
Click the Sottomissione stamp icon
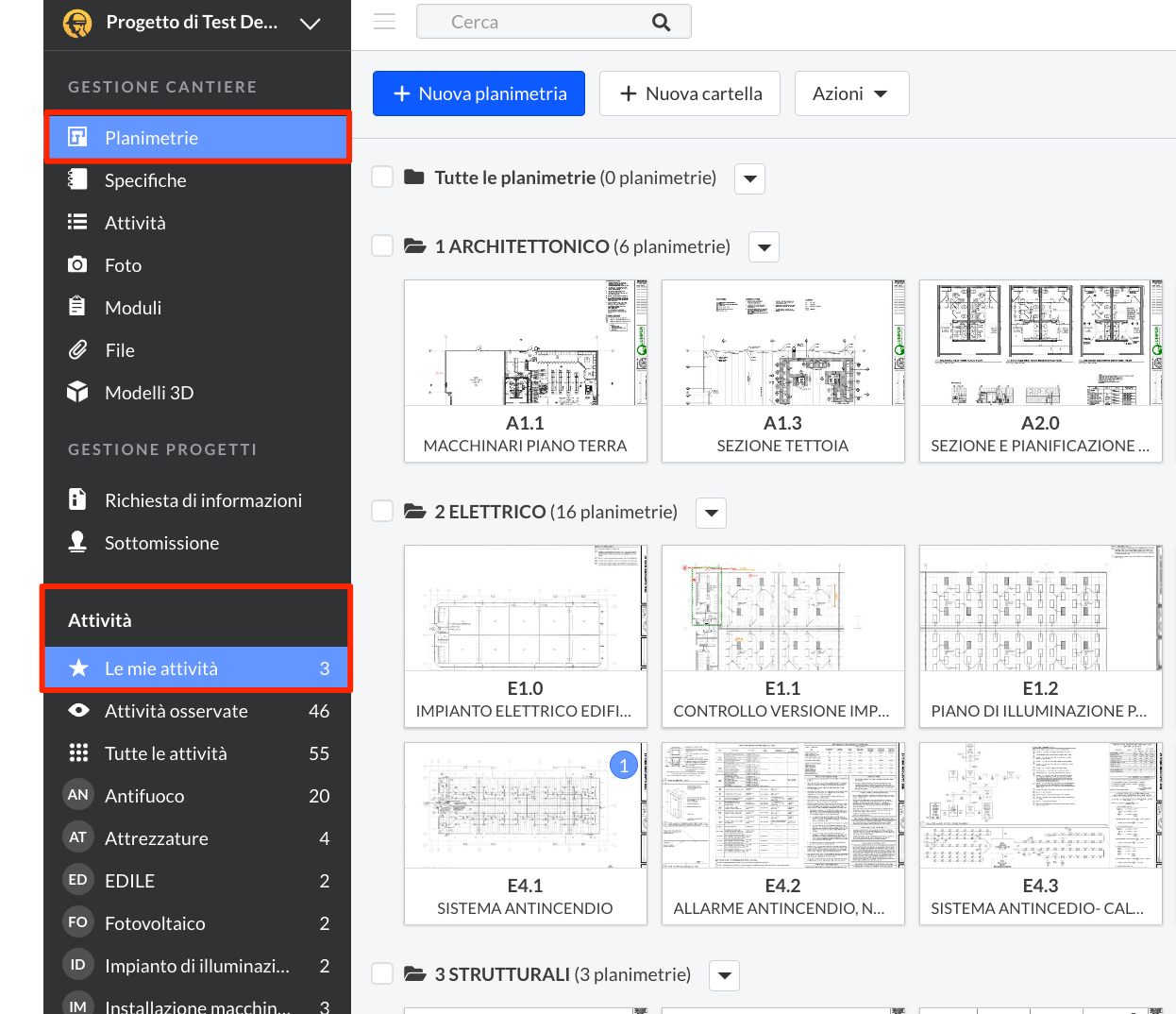pos(77,542)
